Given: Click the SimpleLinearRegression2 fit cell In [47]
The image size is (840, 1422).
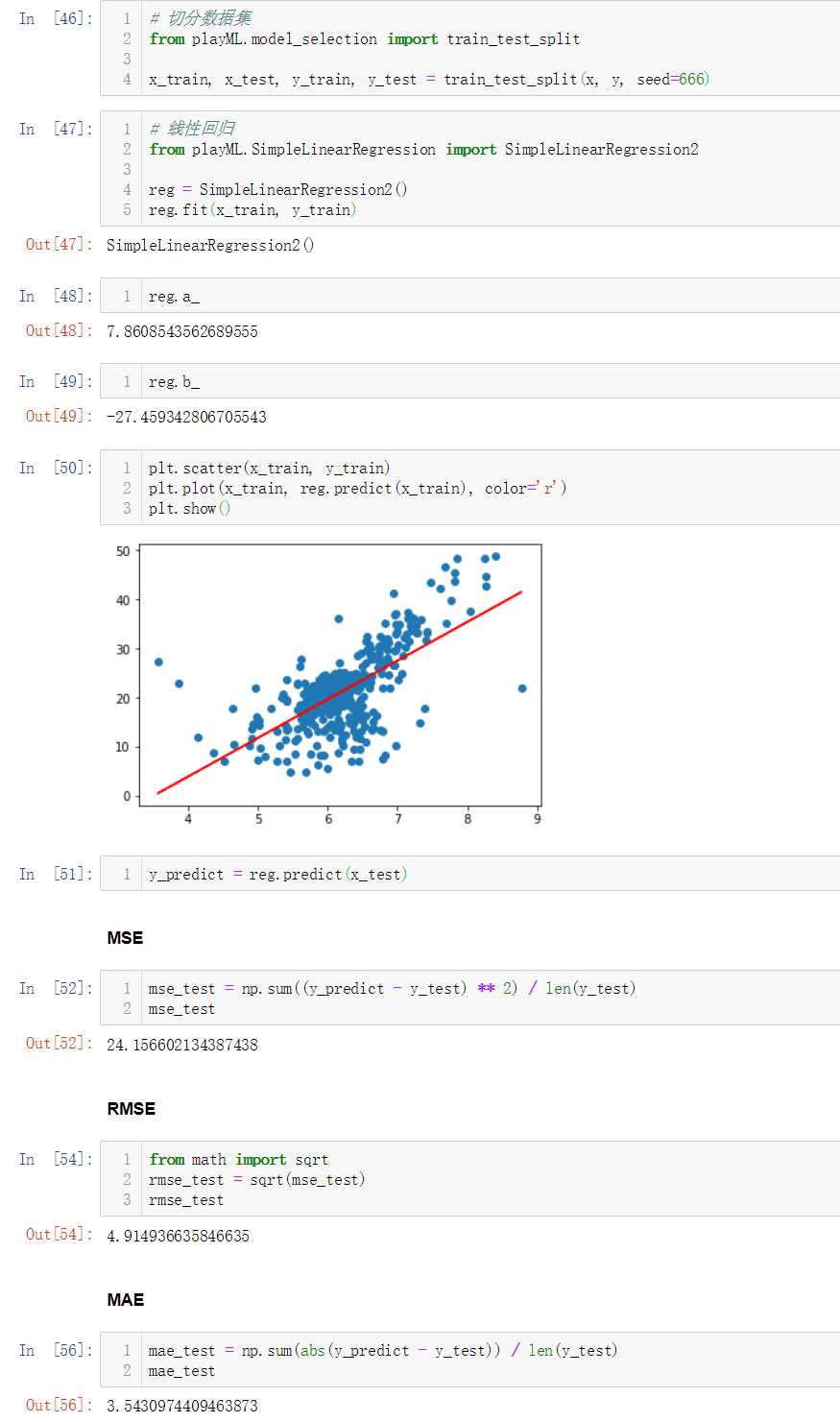Looking at the screenshot, I should tap(470, 169).
